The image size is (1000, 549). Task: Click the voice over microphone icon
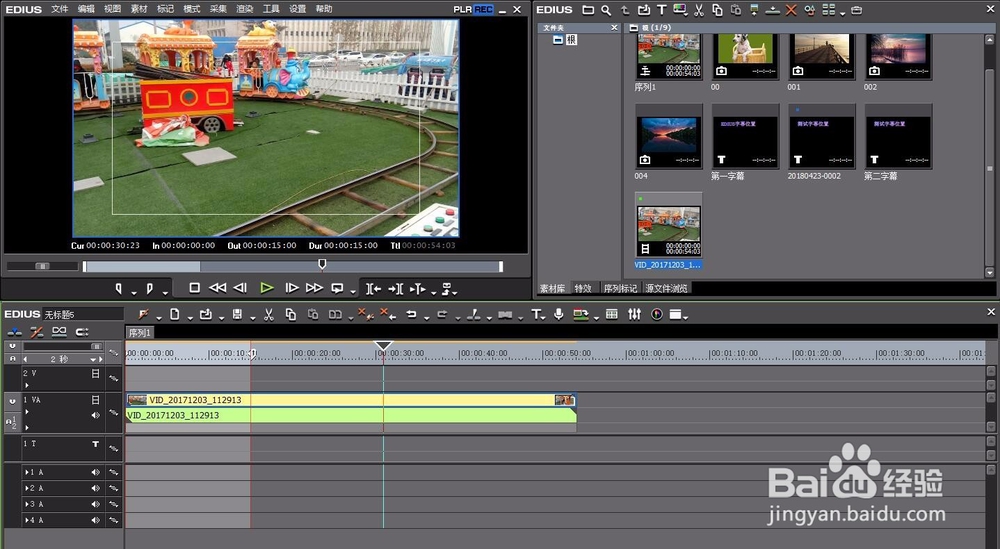click(x=559, y=314)
